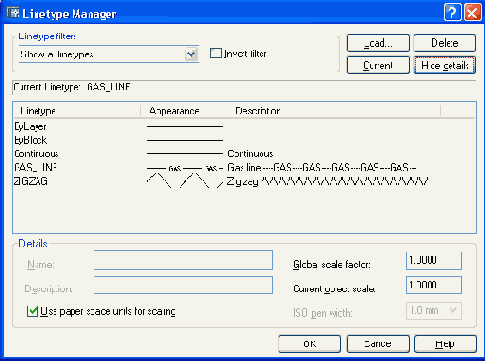Uncheck Use paper space units for scaling
485x361 pixels.
tap(32, 311)
